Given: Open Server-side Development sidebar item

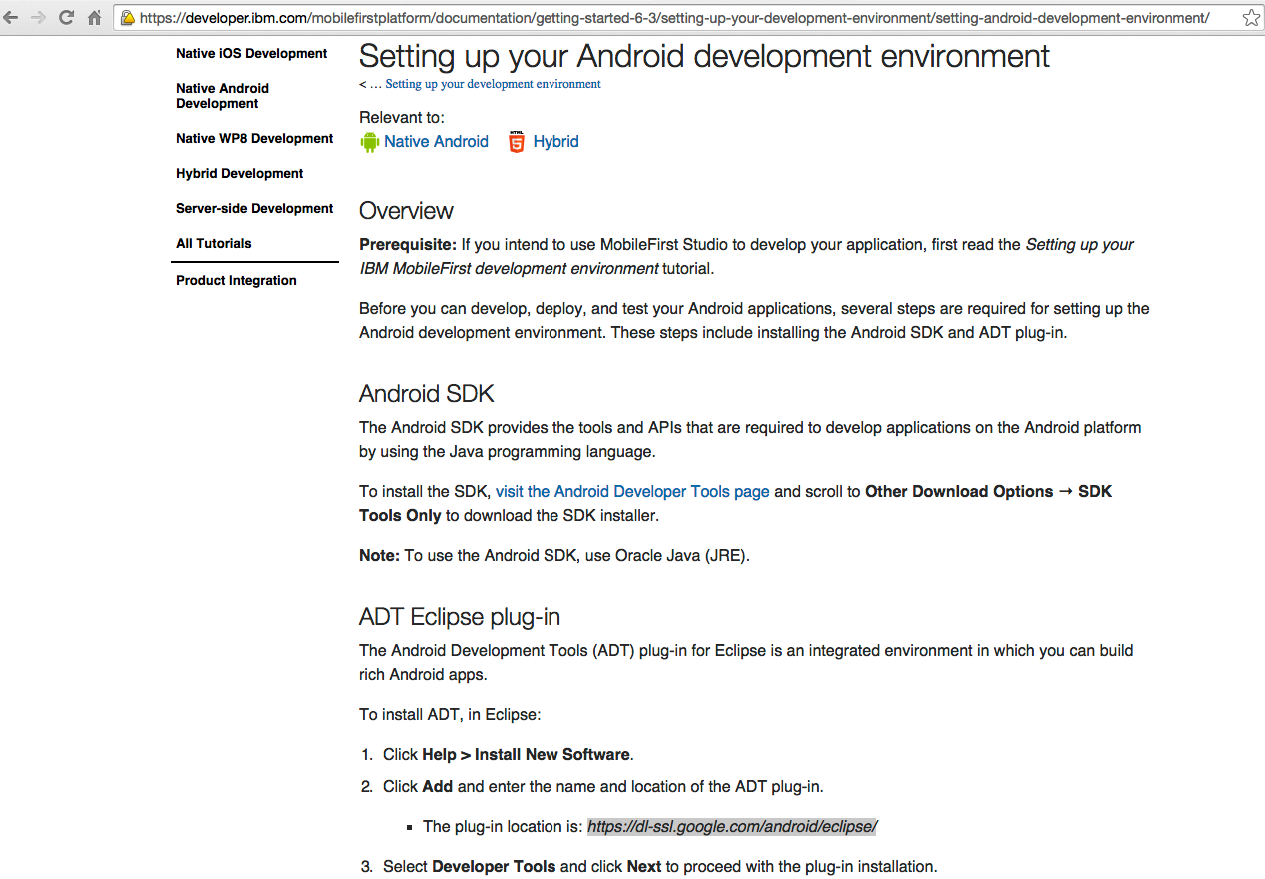Looking at the screenshot, I should (x=255, y=209).
